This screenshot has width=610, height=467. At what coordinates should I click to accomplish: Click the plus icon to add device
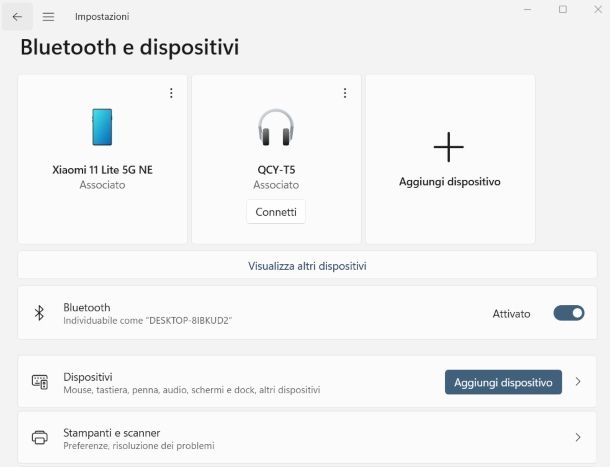(449, 147)
